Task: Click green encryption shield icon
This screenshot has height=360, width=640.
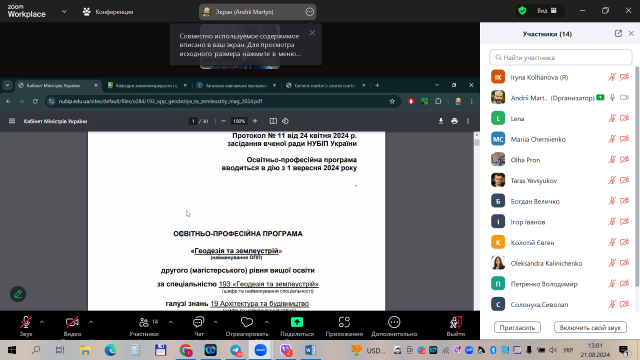Action: [x=522, y=11]
